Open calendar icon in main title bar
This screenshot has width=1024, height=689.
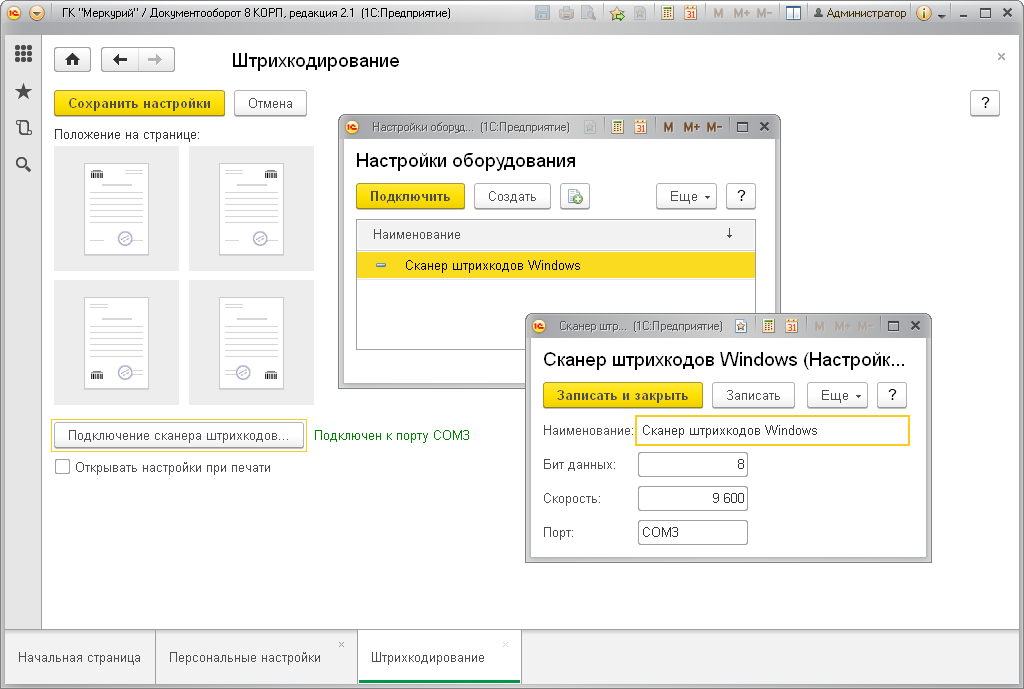pos(690,13)
